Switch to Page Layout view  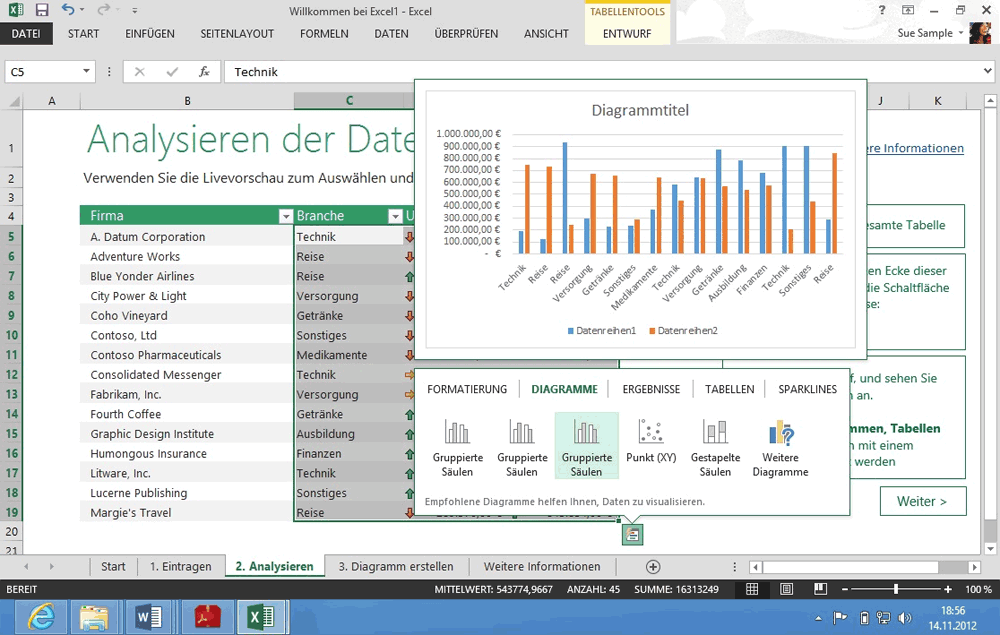pyautogui.click(x=786, y=589)
